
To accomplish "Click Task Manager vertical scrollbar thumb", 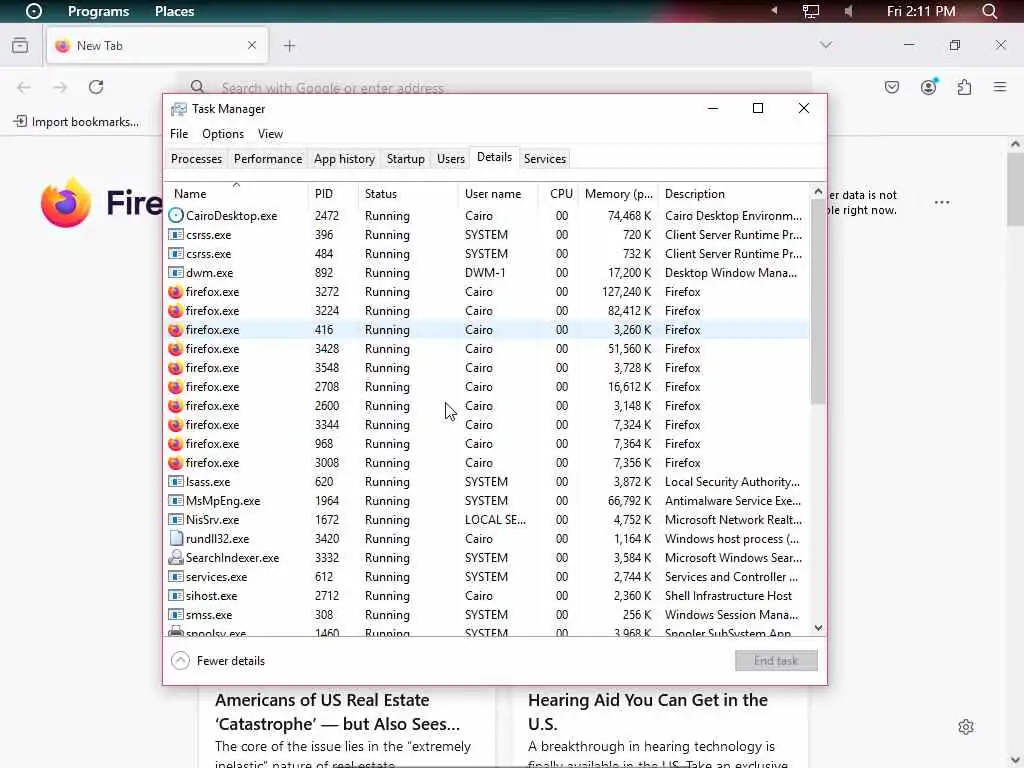I will [818, 301].
